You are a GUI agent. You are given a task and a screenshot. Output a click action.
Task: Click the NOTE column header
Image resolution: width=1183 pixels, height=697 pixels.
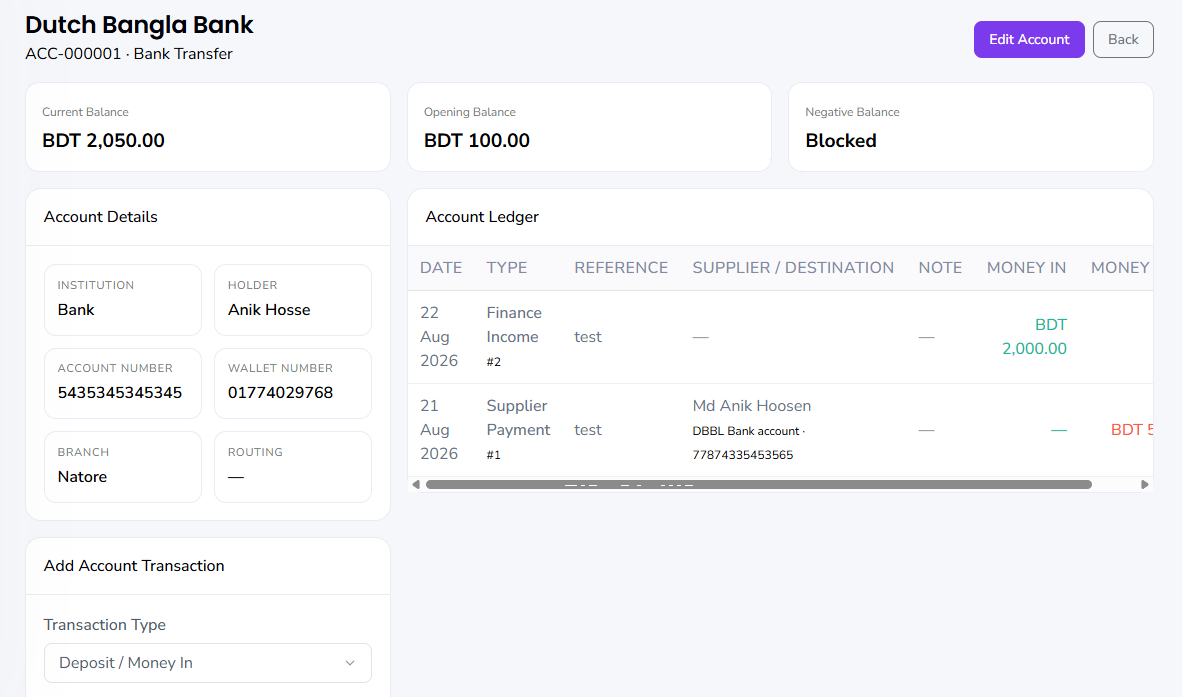point(940,267)
